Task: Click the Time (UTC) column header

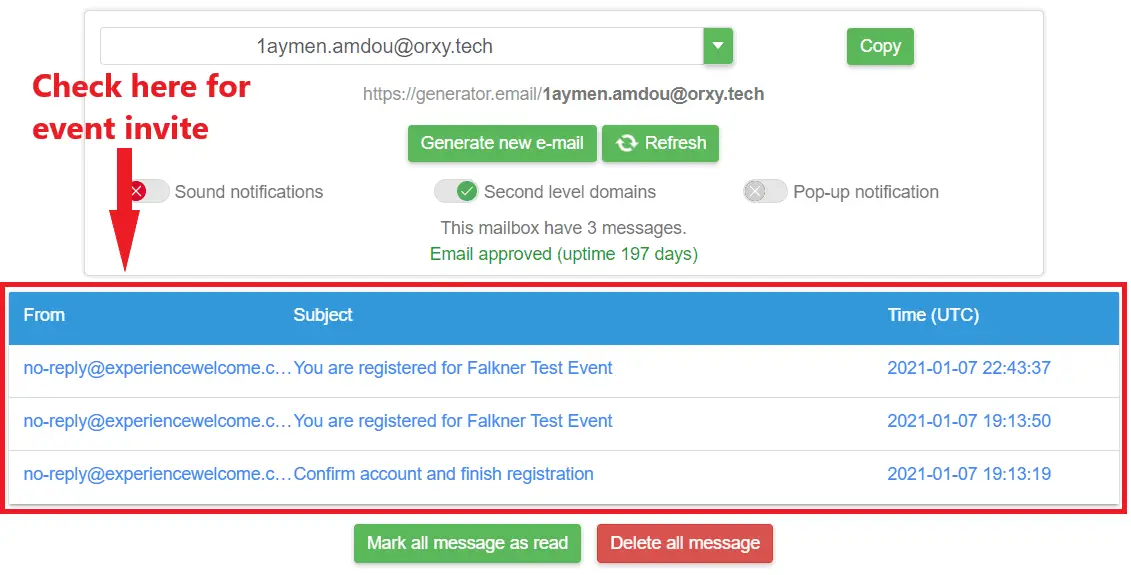Action: coord(933,315)
